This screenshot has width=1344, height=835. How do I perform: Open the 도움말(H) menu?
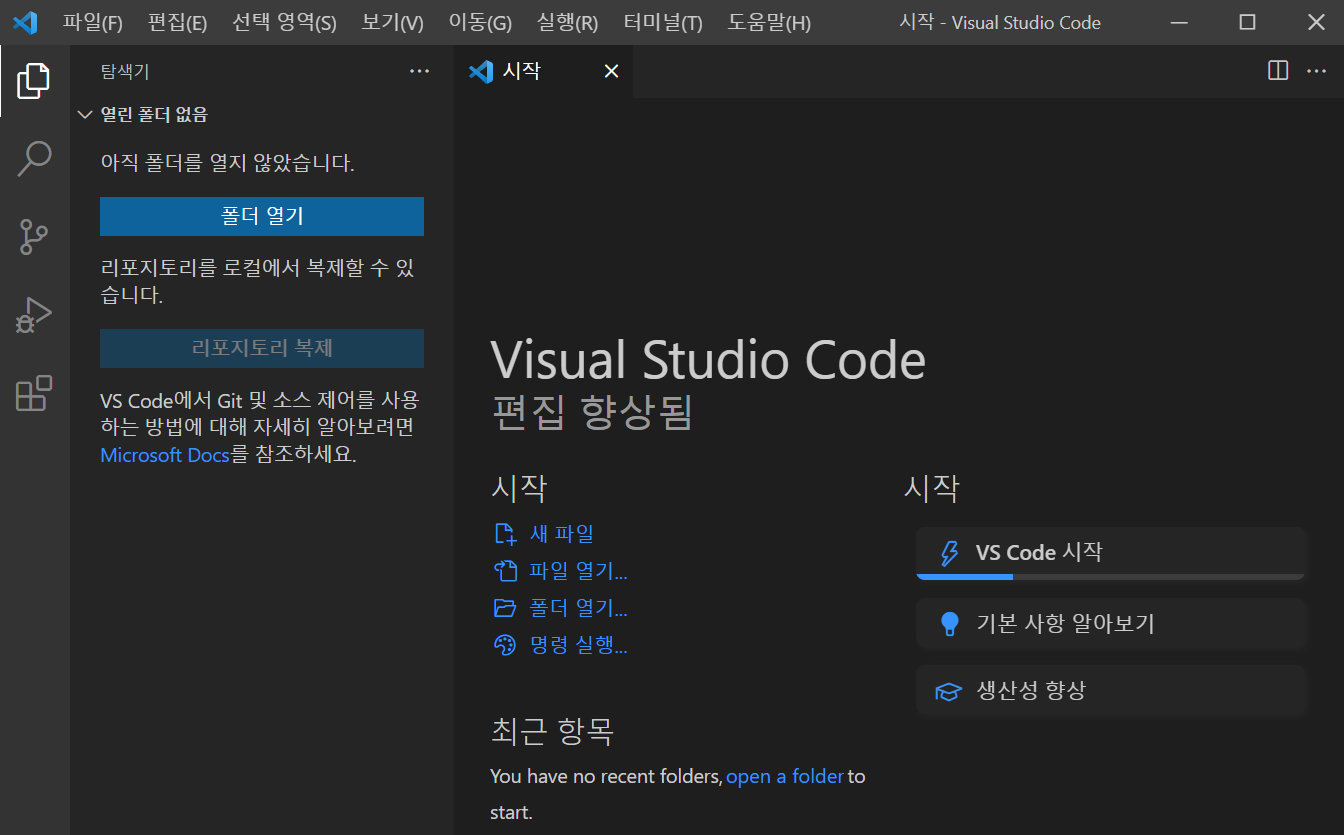tap(769, 22)
